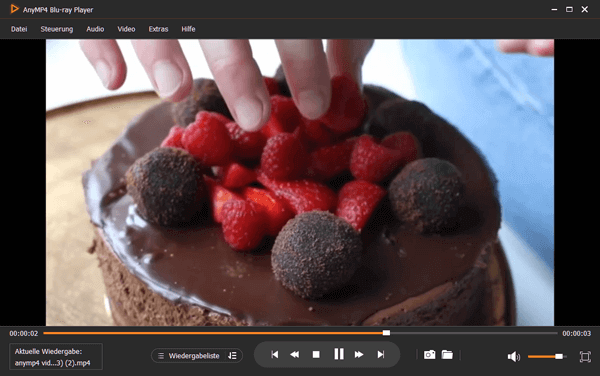Fast forward the video
600x376 pixels.
click(359, 355)
